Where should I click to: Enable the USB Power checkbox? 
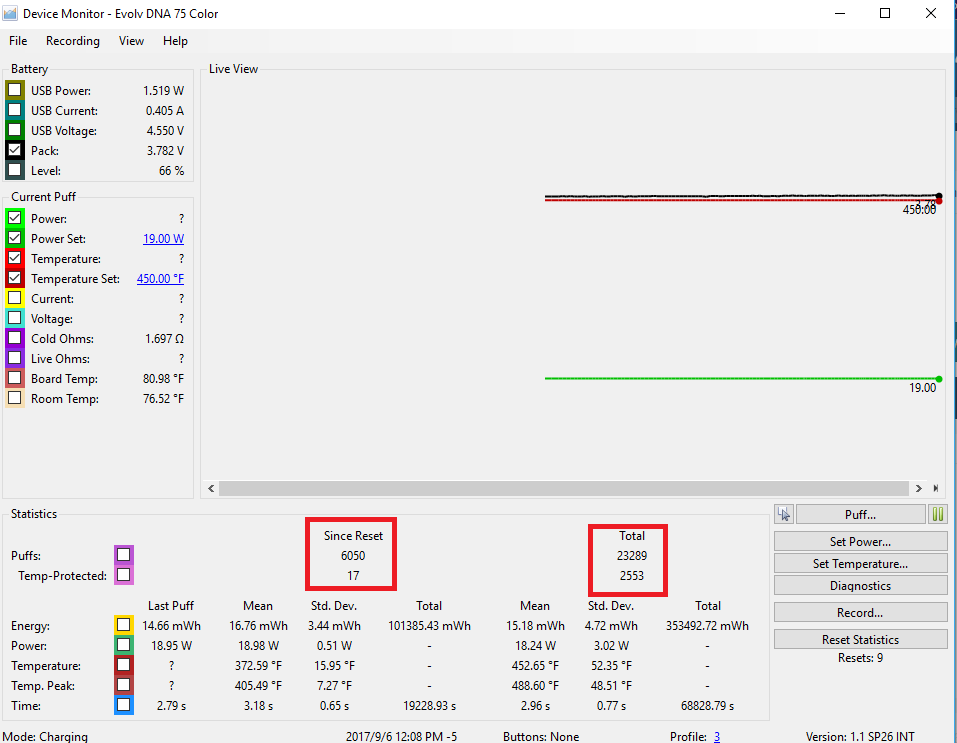point(14,90)
